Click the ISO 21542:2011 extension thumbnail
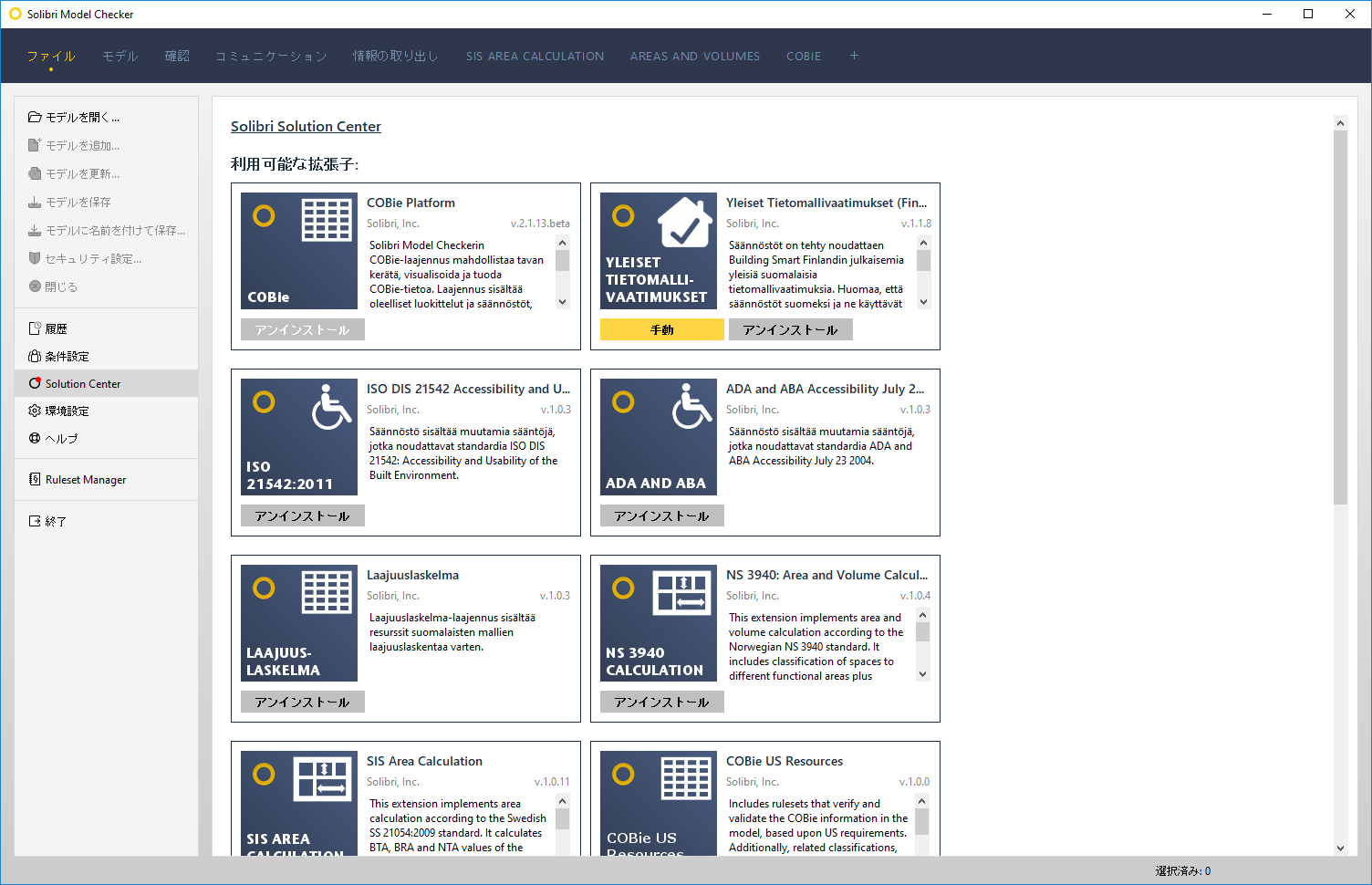 point(299,437)
